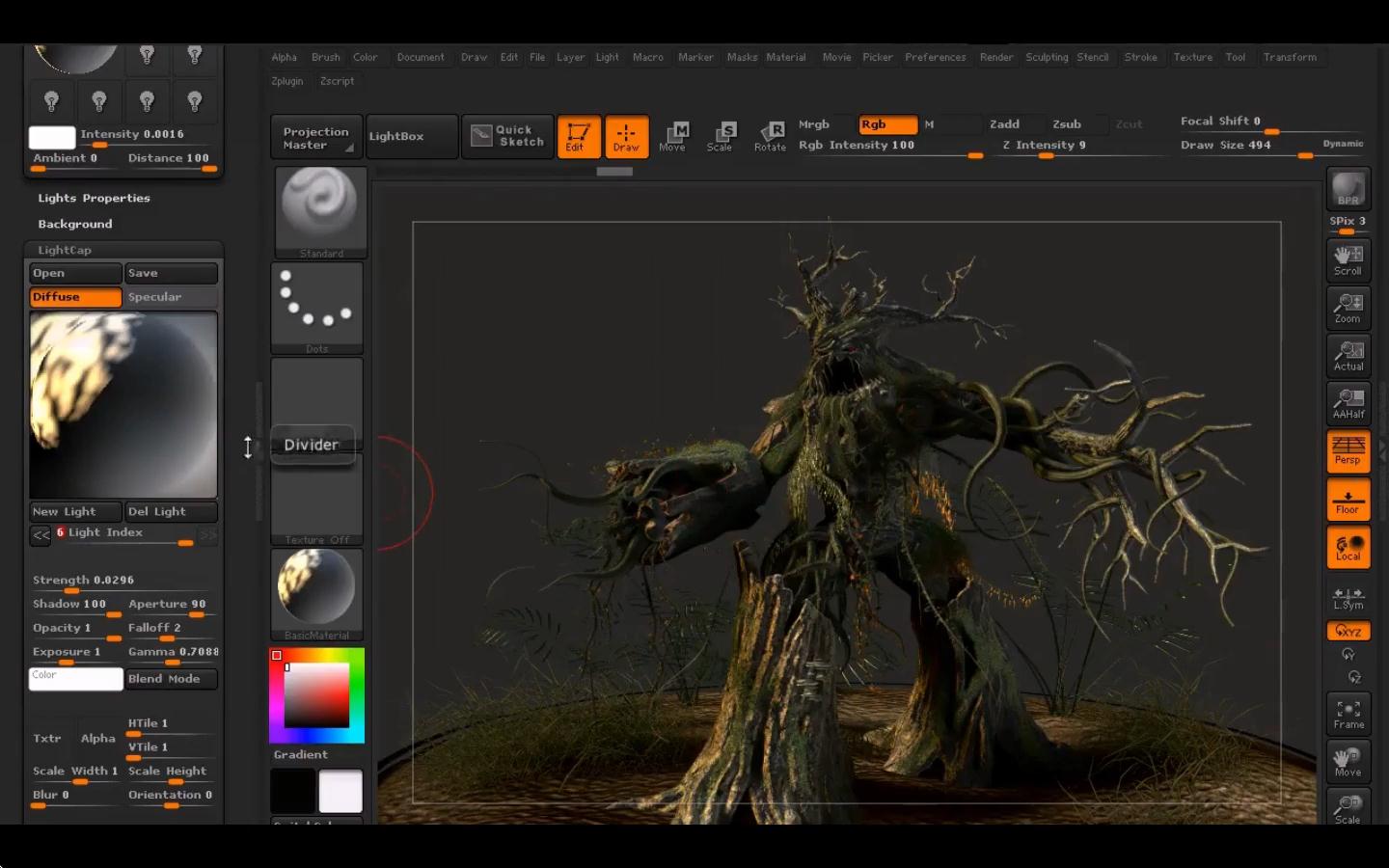Click the Scroll canvas icon
The image size is (1389, 868).
point(1348,259)
